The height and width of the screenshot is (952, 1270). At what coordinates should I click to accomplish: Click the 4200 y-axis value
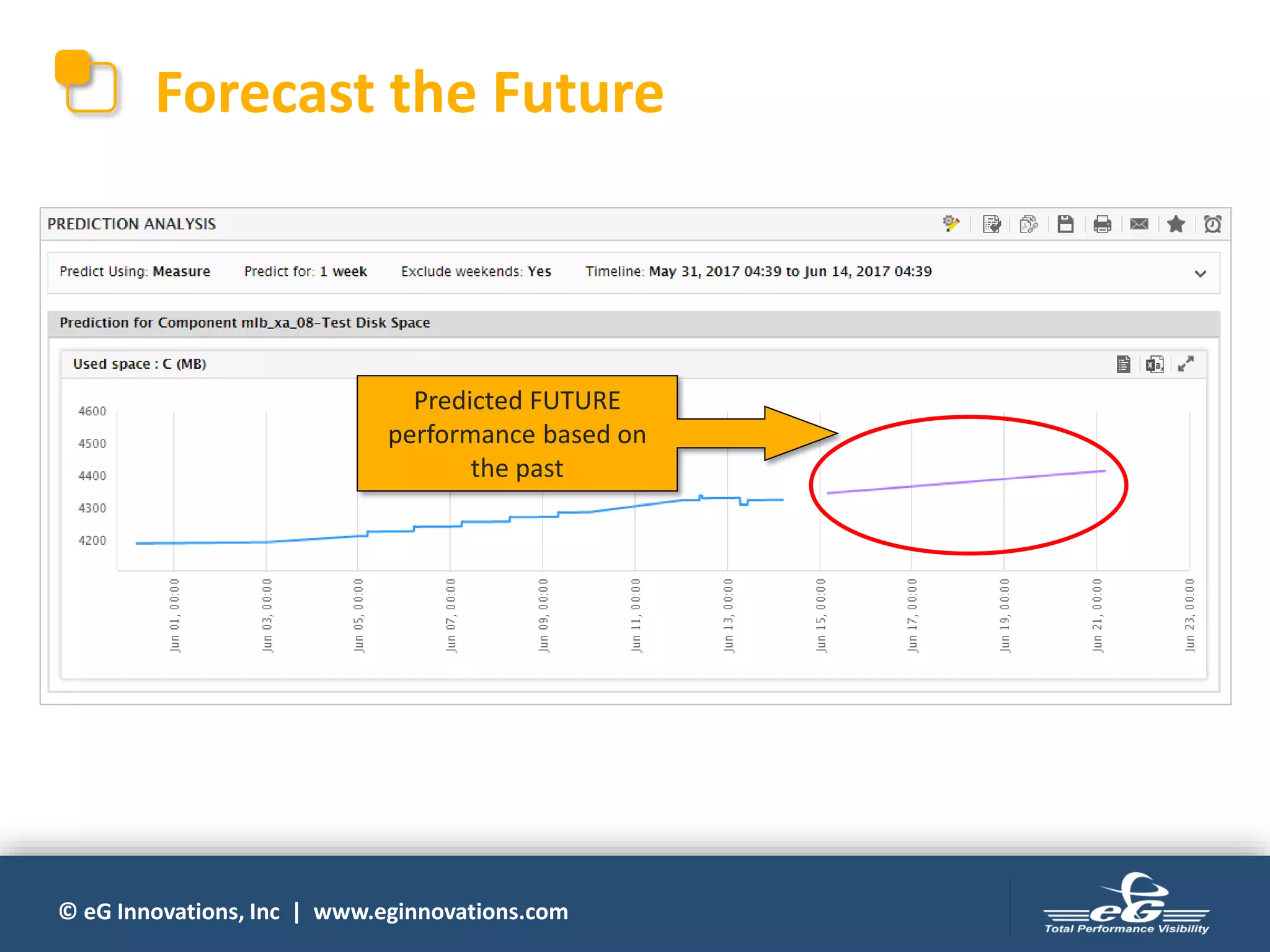click(x=92, y=540)
